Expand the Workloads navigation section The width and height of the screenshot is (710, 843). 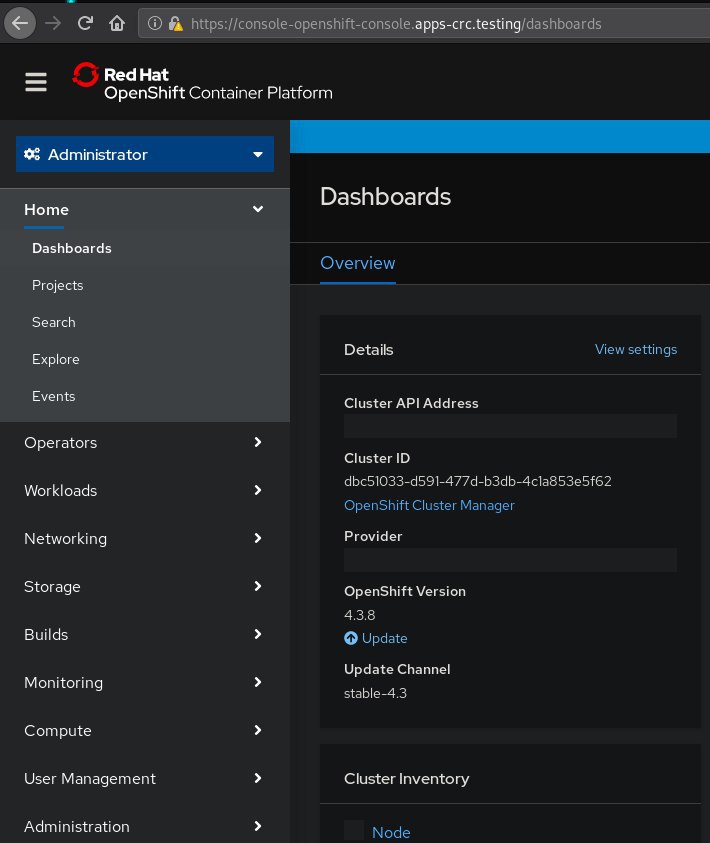(145, 490)
